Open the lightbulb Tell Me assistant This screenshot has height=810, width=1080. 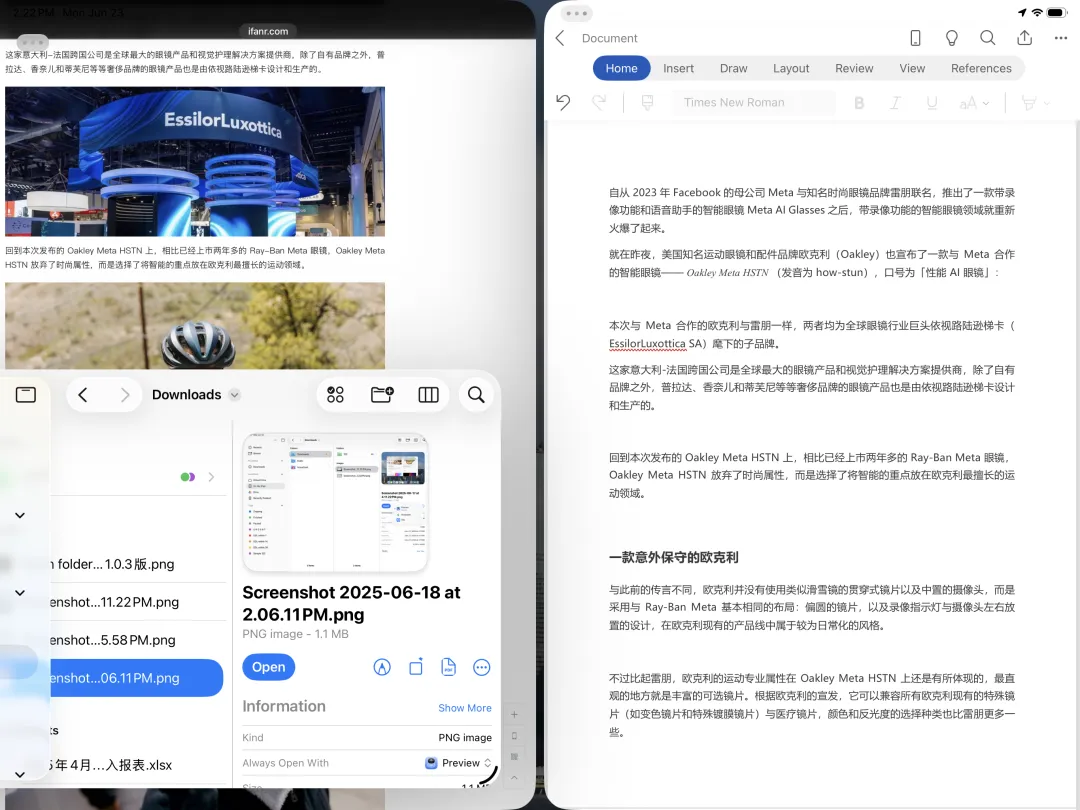click(952, 38)
